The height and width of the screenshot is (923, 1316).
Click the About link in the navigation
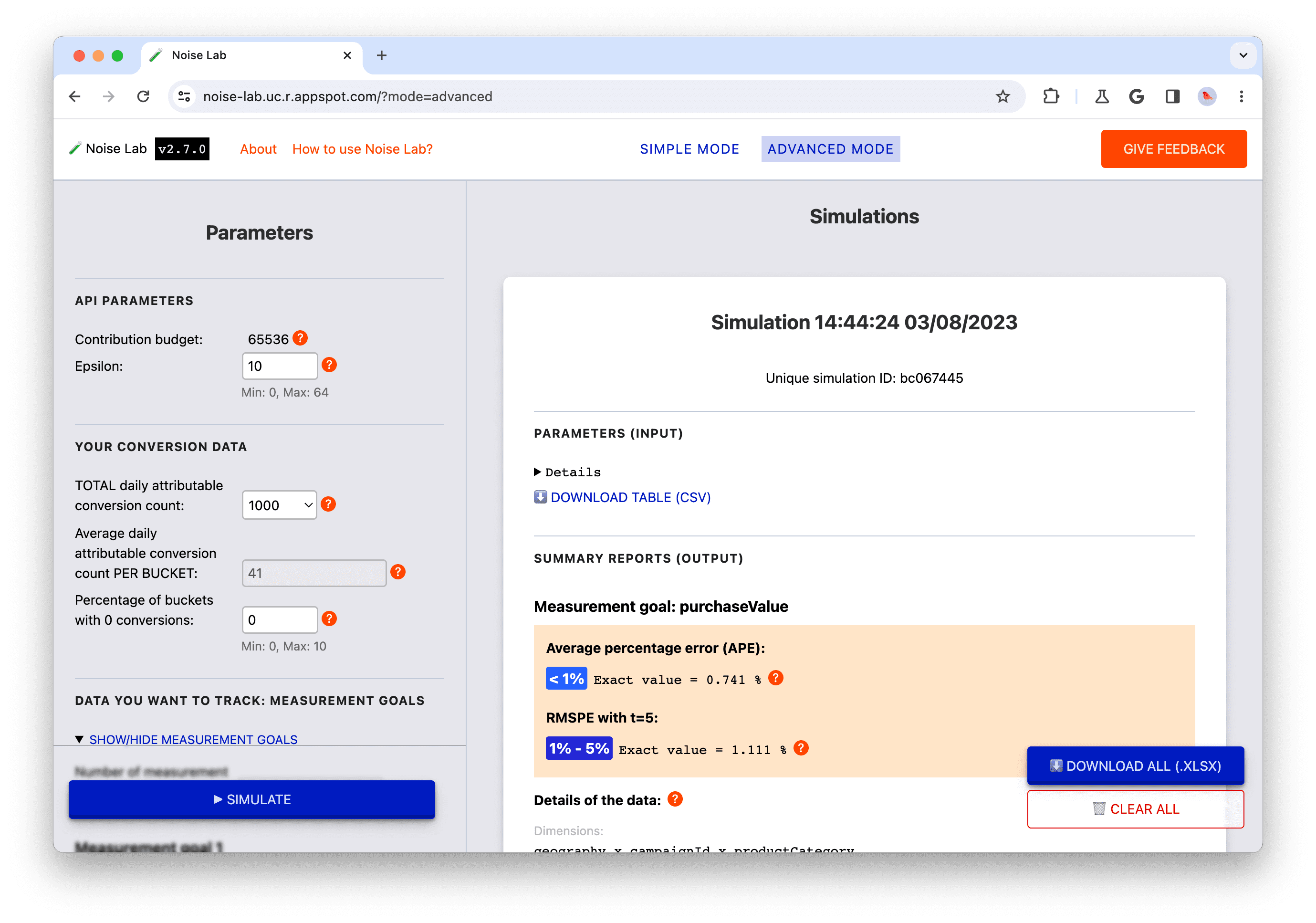[256, 149]
